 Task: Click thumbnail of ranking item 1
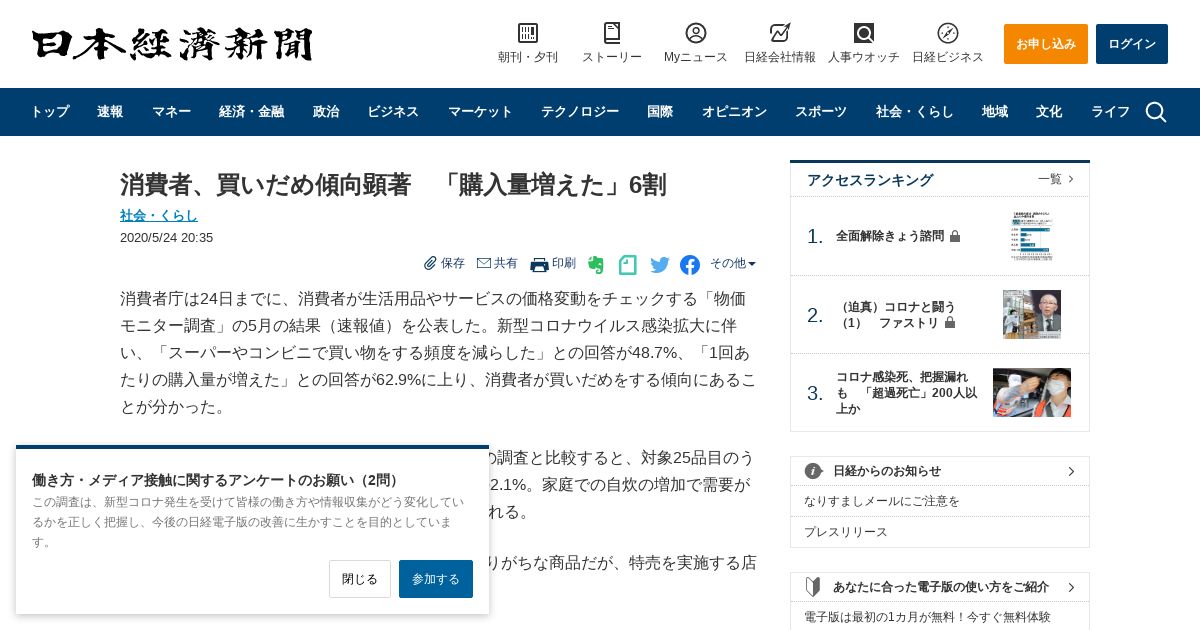click(1032, 236)
